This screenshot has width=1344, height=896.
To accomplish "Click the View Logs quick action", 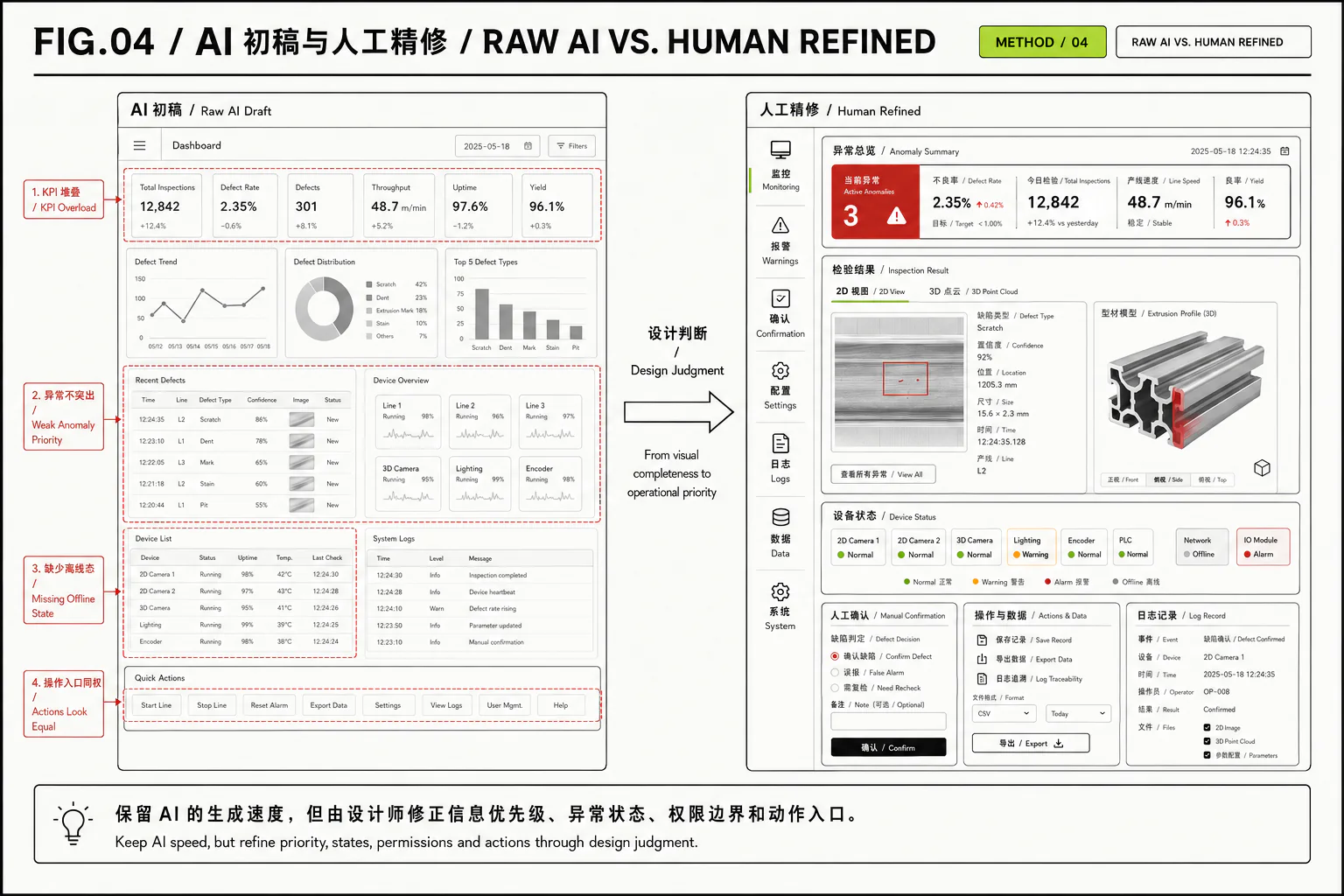I will [x=446, y=705].
